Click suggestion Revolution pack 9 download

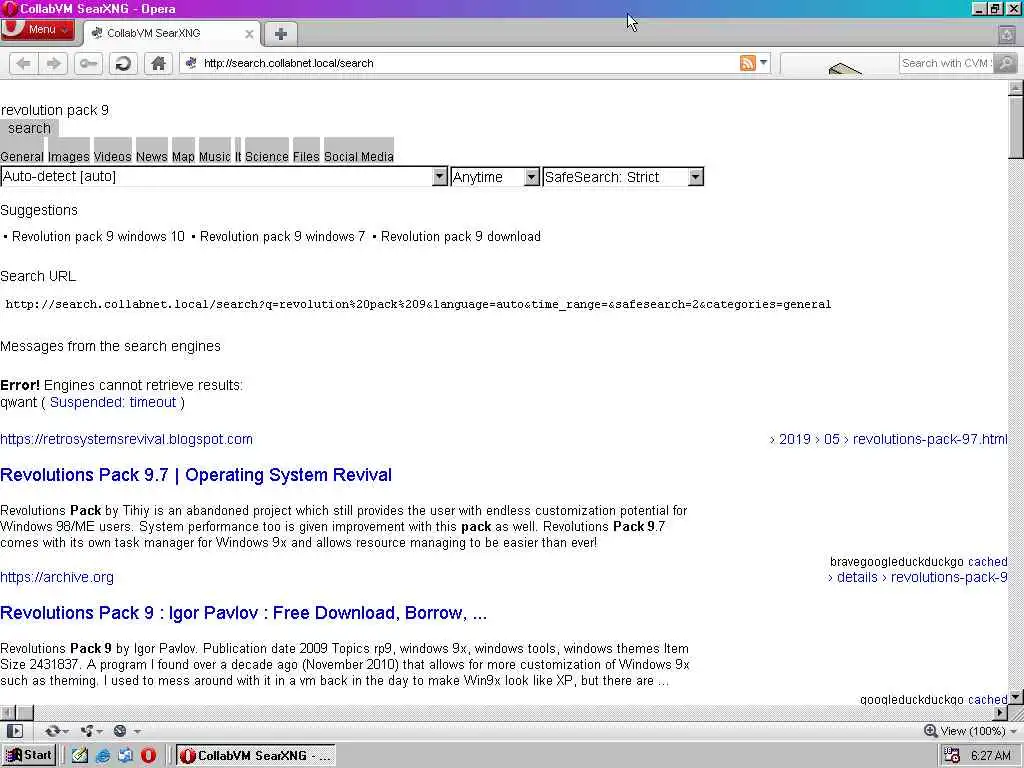coord(460,236)
